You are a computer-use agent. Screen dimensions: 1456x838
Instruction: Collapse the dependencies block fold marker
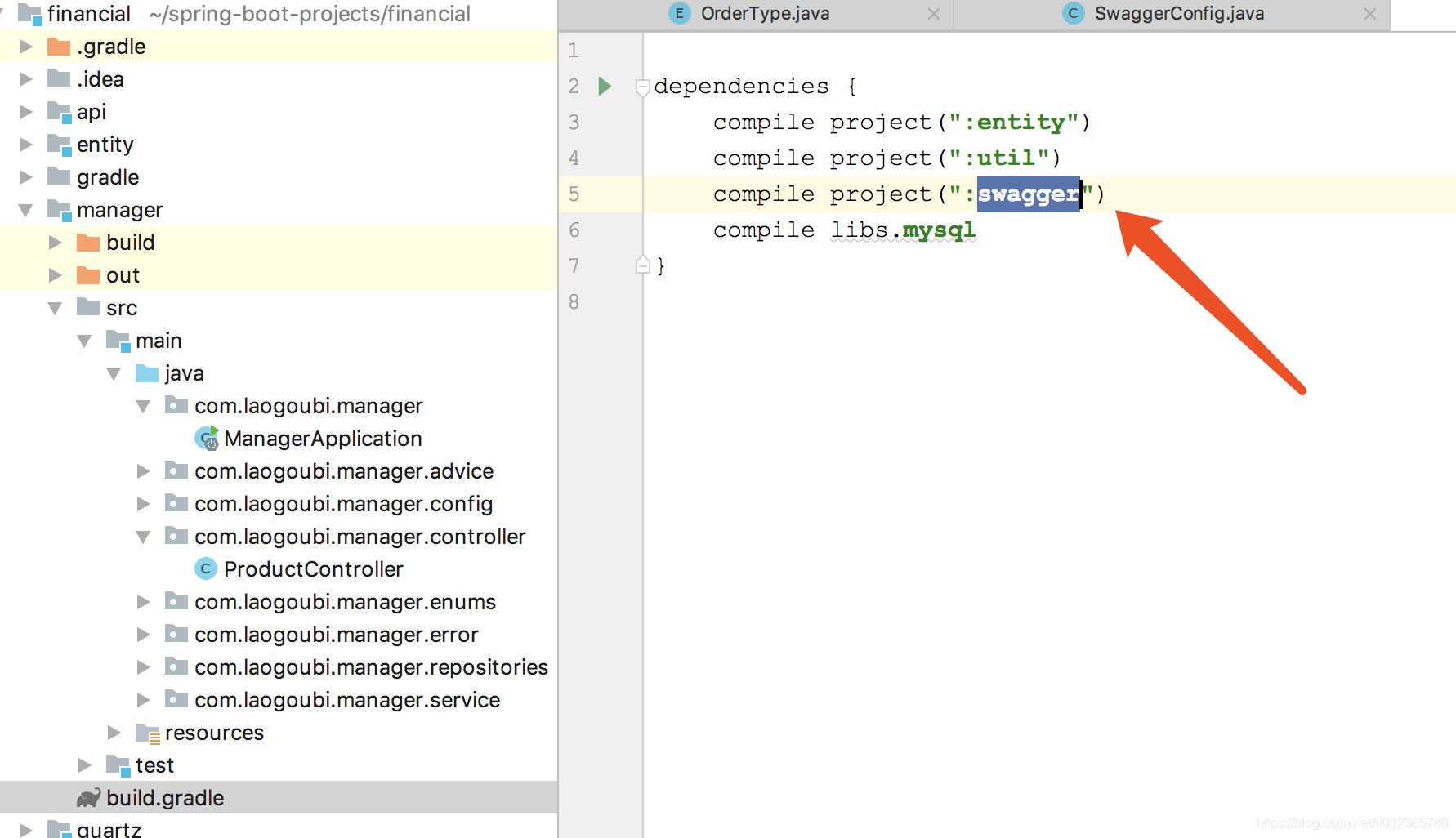pyautogui.click(x=643, y=87)
